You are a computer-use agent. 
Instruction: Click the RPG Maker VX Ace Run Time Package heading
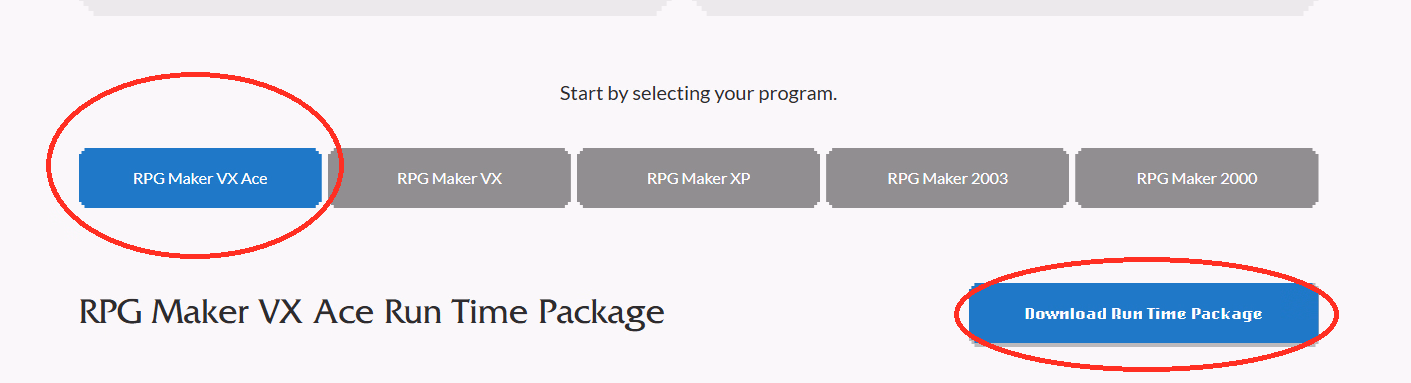click(x=371, y=312)
